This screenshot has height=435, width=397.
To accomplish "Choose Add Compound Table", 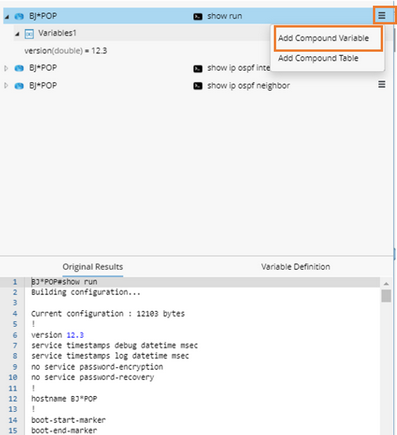I will coord(318,58).
